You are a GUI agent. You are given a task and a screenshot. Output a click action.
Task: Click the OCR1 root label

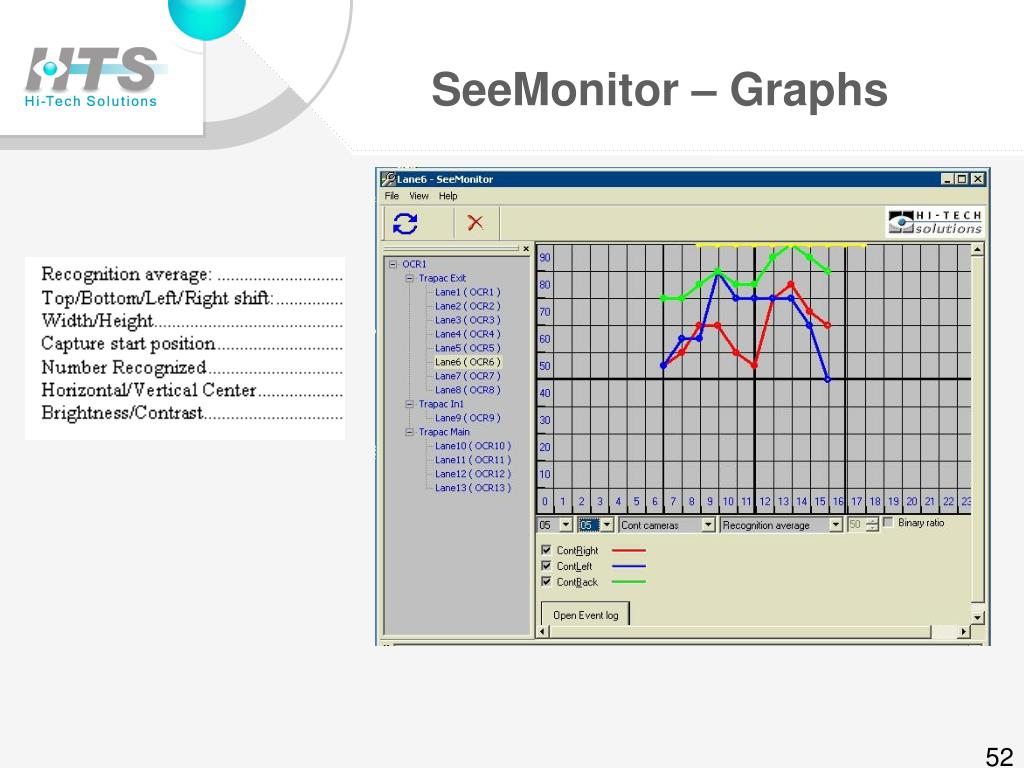414,264
